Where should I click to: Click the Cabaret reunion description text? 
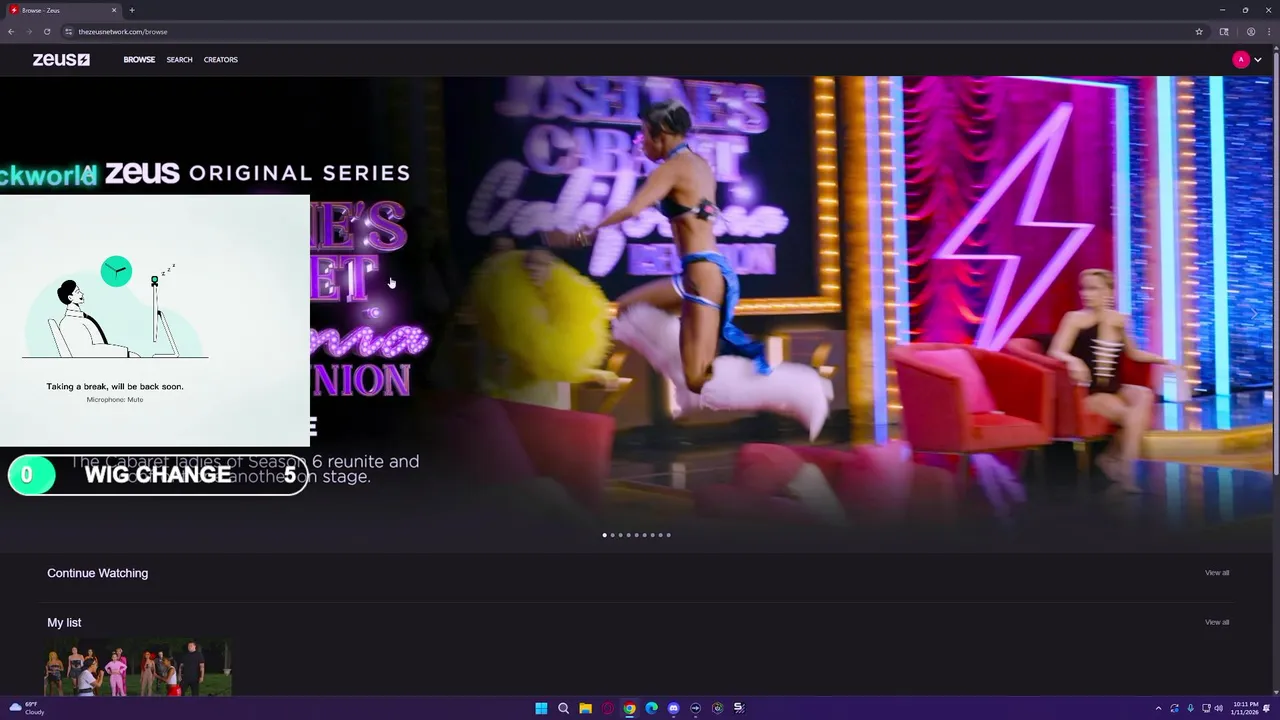(244, 469)
